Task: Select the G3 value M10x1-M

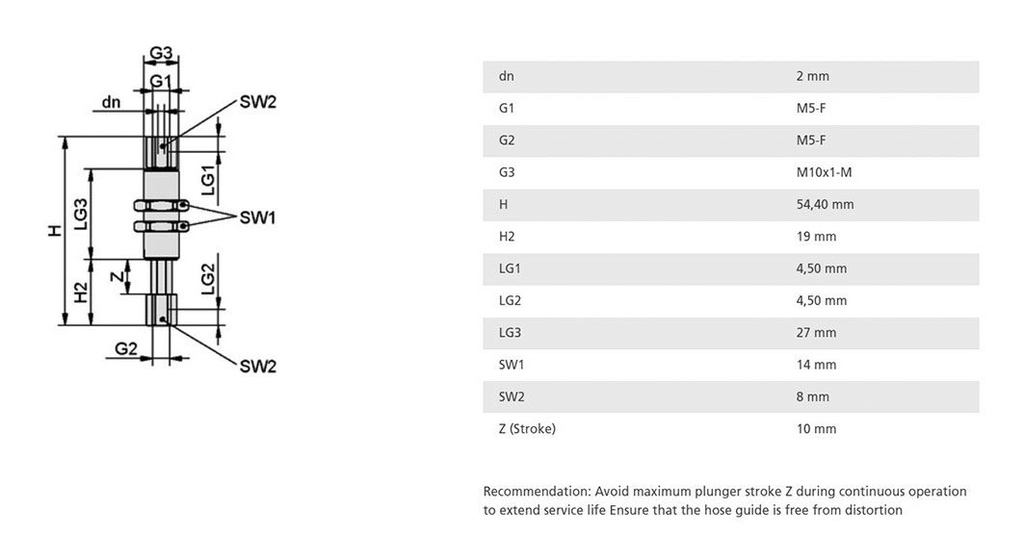Action: pos(824,172)
